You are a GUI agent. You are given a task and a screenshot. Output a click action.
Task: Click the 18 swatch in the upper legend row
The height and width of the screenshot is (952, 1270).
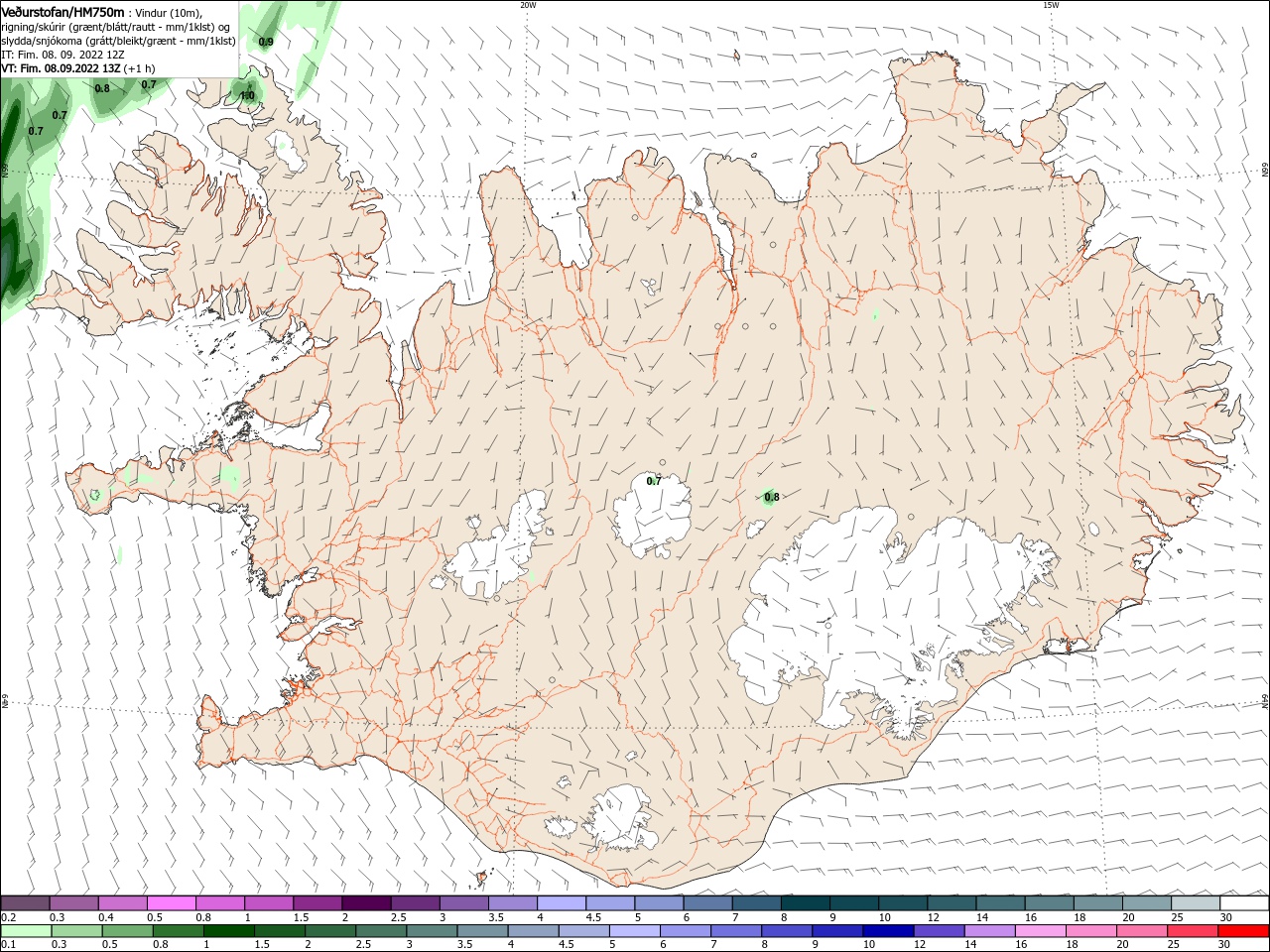(x=1098, y=902)
